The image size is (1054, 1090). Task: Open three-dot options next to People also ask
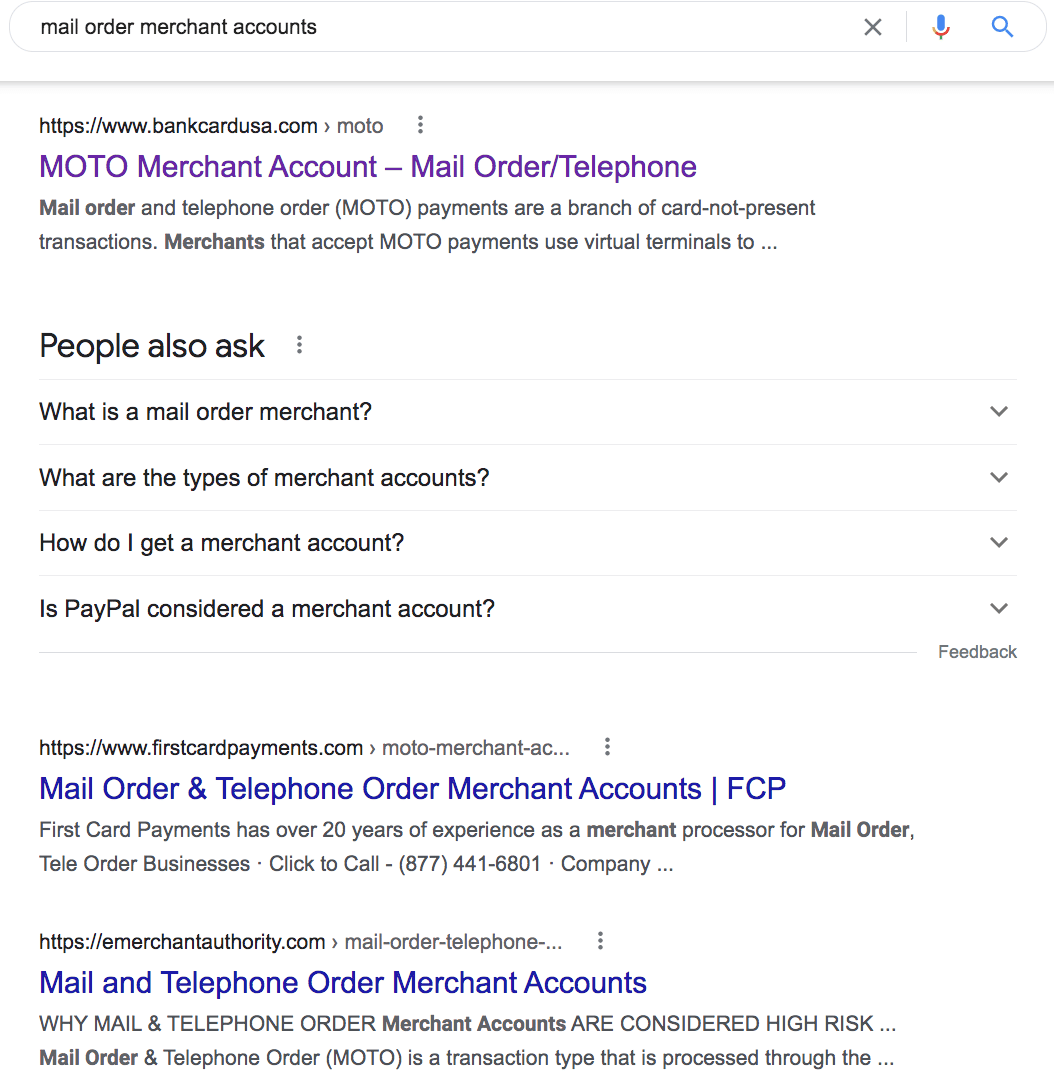click(299, 346)
